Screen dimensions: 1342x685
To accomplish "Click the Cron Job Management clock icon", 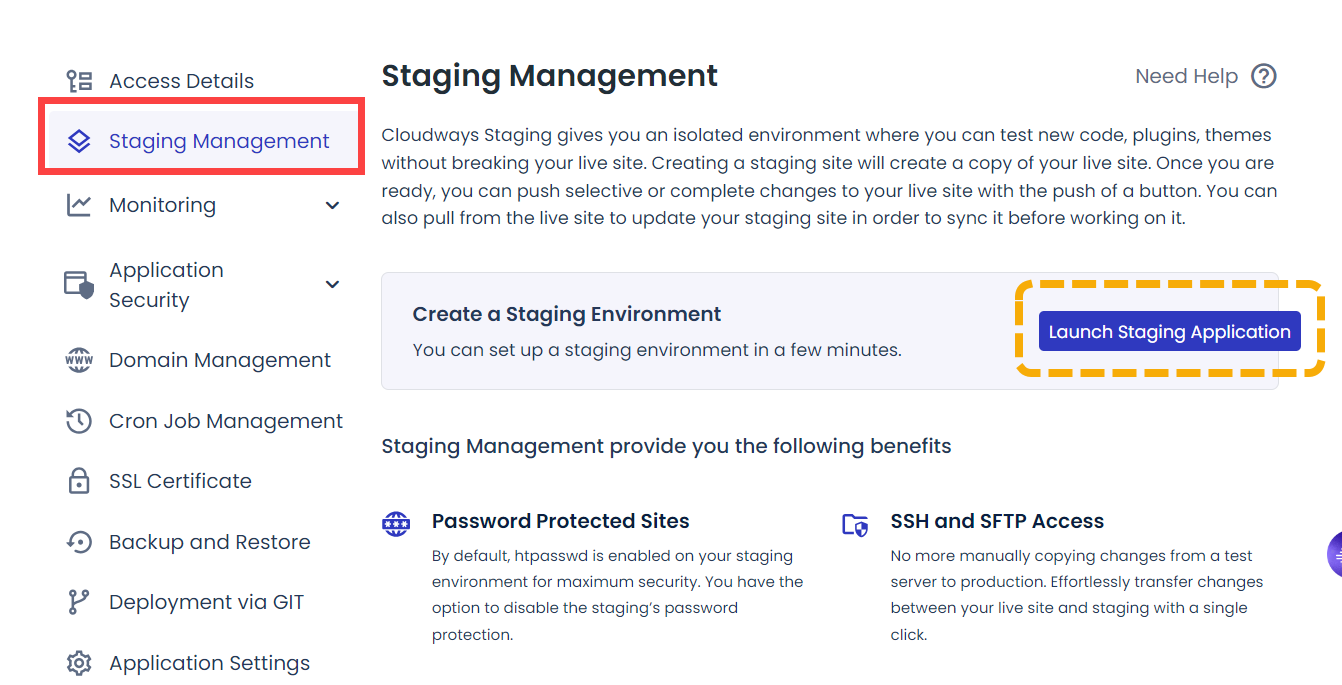I will pyautogui.click(x=79, y=421).
